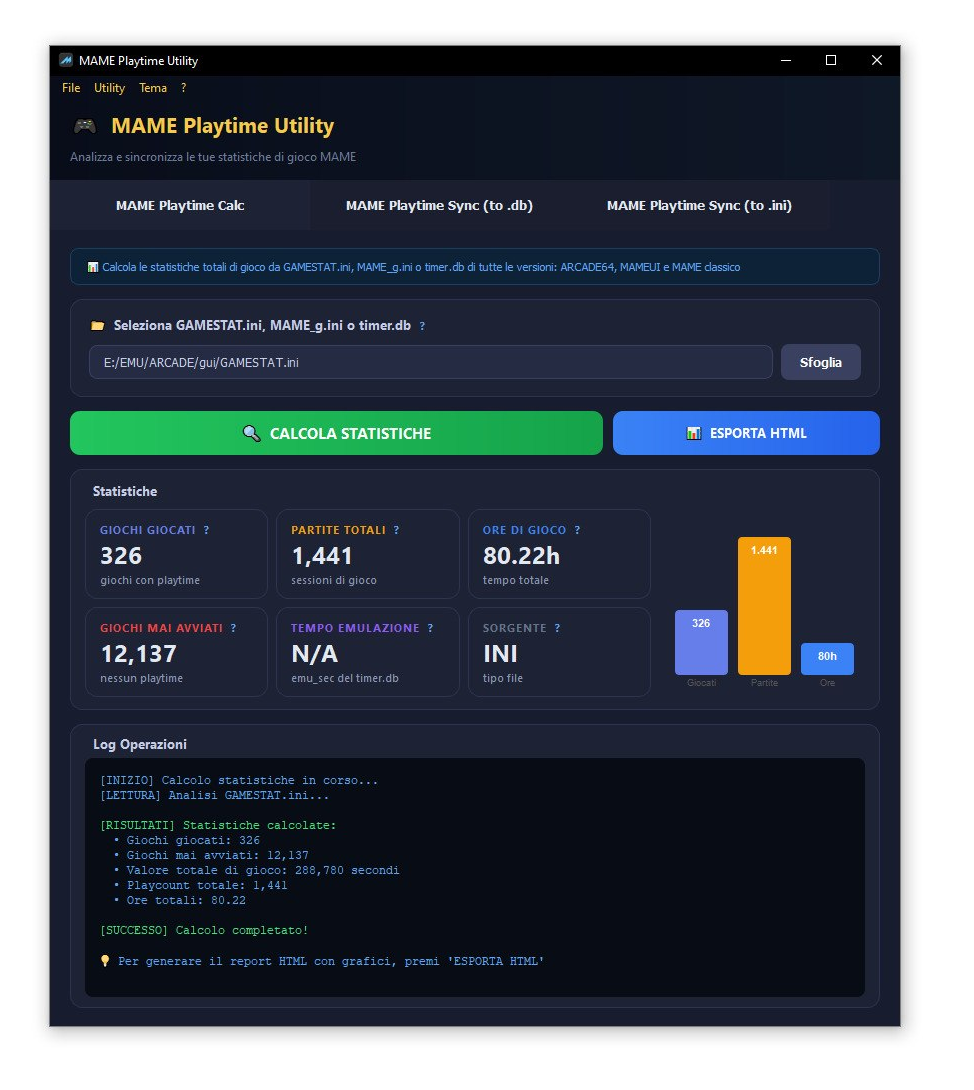This screenshot has width=974, height=1090.
Task: Open the File menu
Action: pyautogui.click(x=71, y=88)
